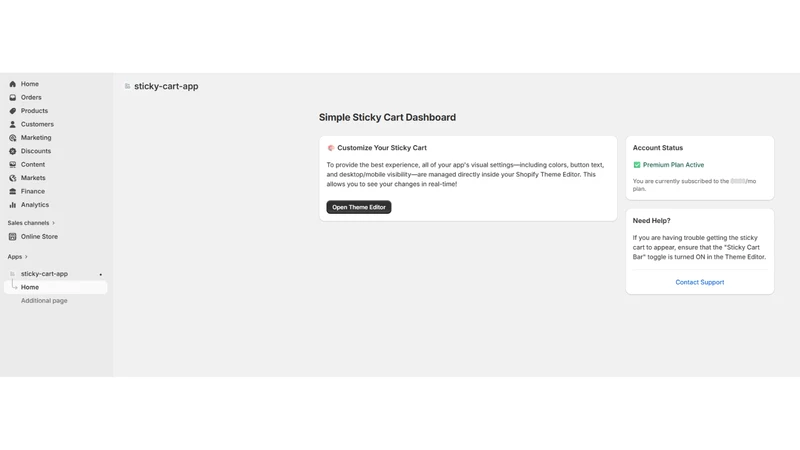Image resolution: width=800 pixels, height=450 pixels.
Task: View Analytics
Action: click(x=35, y=205)
